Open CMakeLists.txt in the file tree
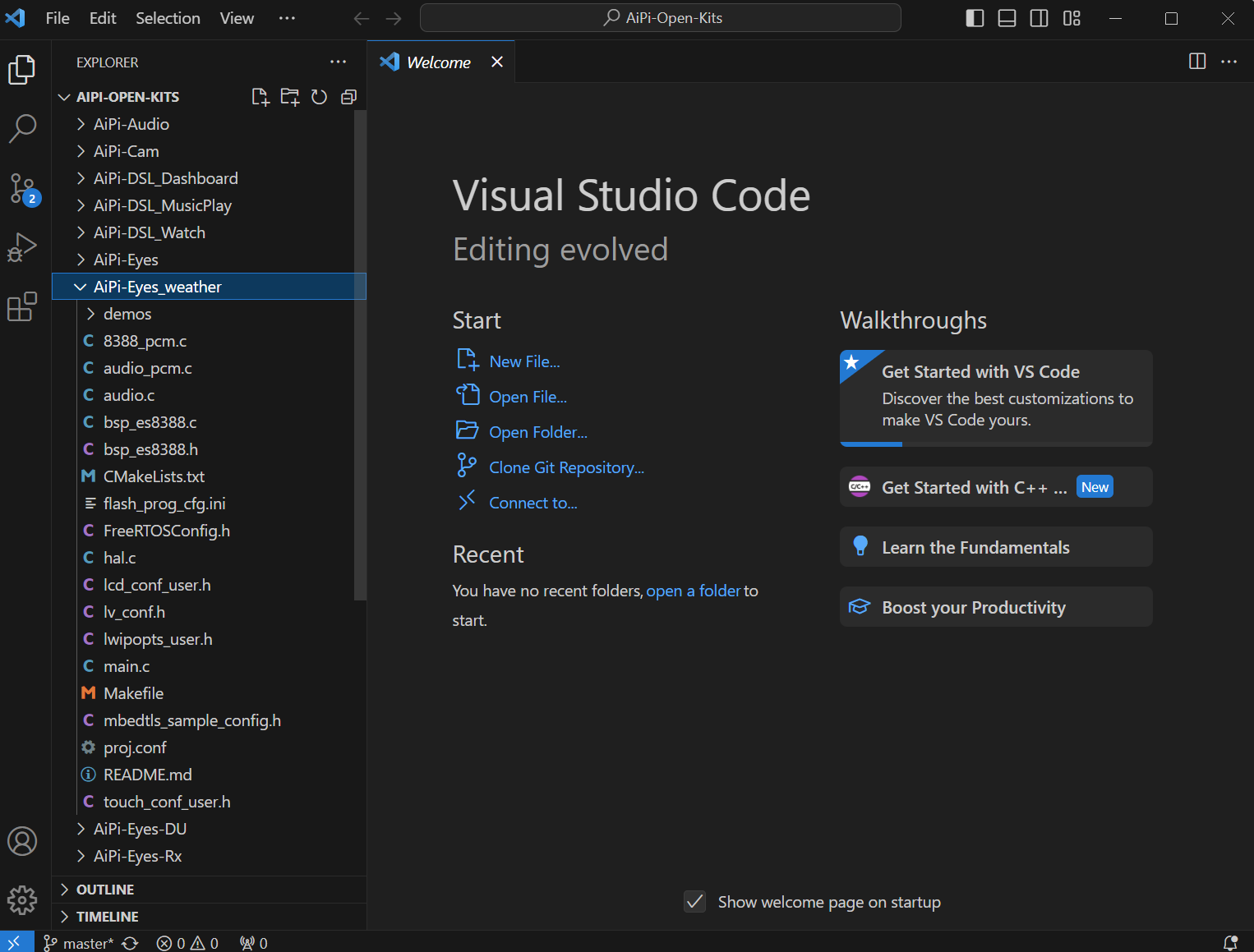Image resolution: width=1254 pixels, height=952 pixels. click(x=209, y=476)
